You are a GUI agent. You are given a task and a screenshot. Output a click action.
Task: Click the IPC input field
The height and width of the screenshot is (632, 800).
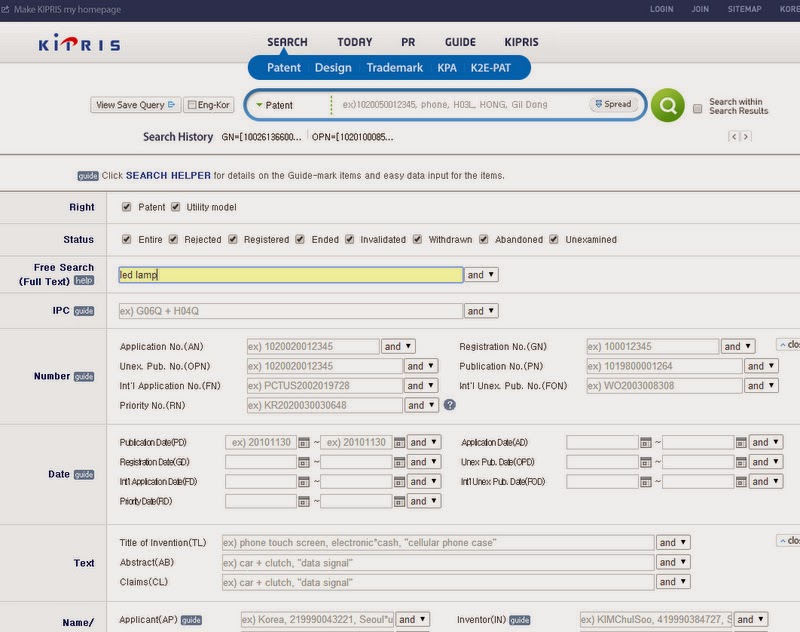pos(291,311)
